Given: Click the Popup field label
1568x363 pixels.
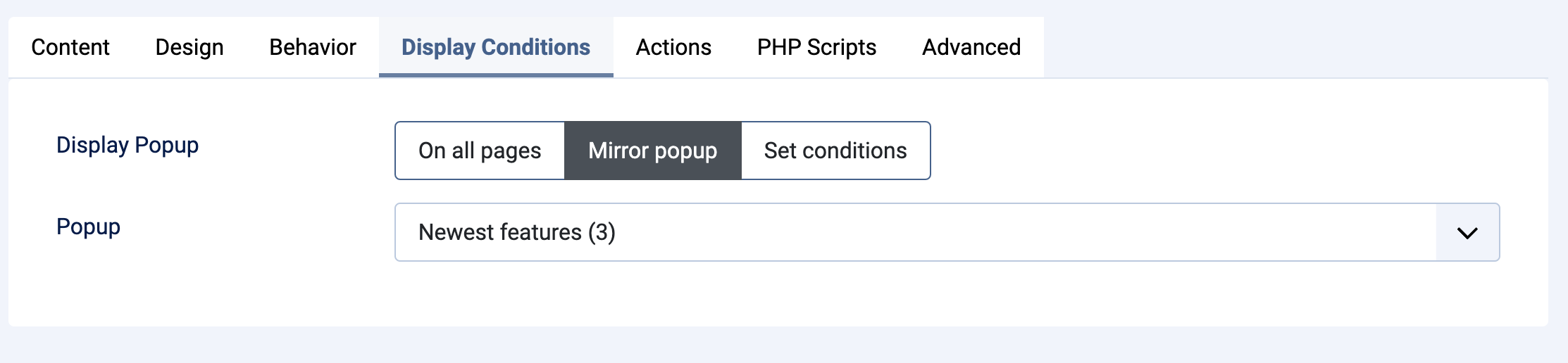Looking at the screenshot, I should click(88, 227).
